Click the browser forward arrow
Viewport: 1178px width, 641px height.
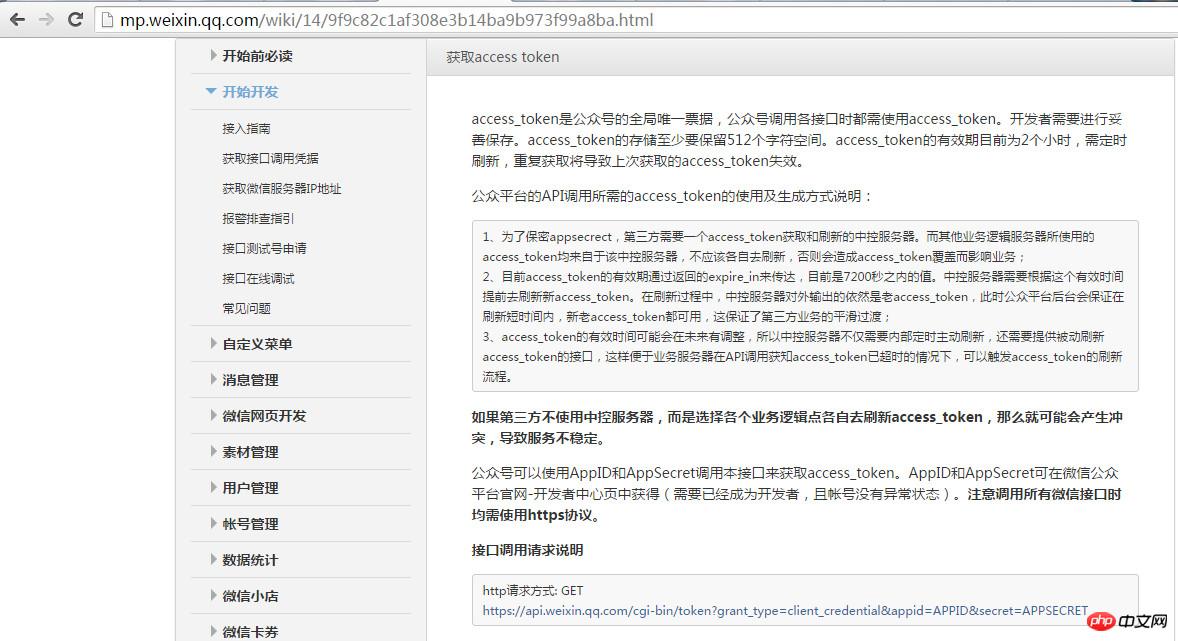coord(44,17)
